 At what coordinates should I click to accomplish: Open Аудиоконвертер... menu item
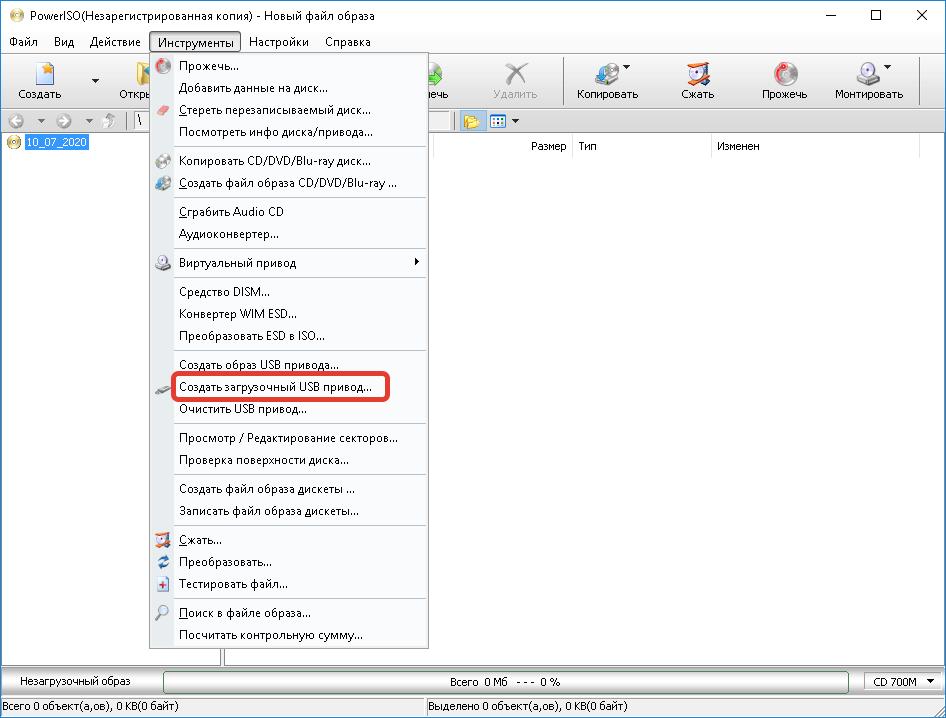(289, 234)
